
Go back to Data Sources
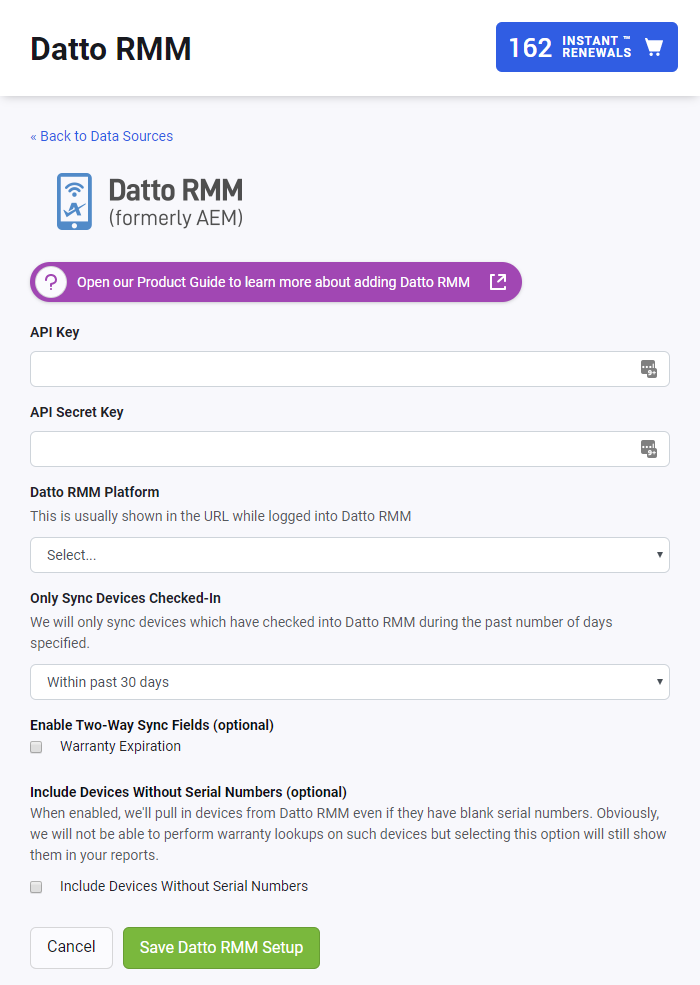coord(101,136)
